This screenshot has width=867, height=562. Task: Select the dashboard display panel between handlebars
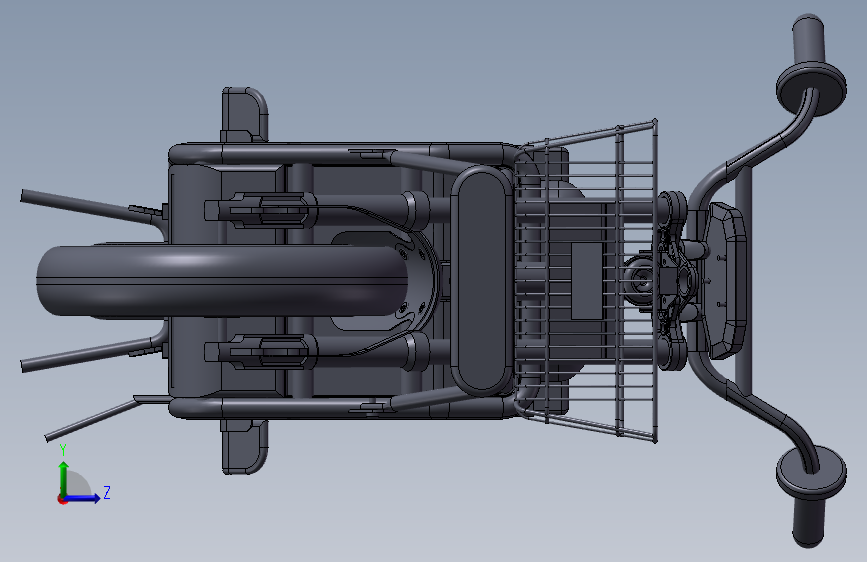point(725,281)
